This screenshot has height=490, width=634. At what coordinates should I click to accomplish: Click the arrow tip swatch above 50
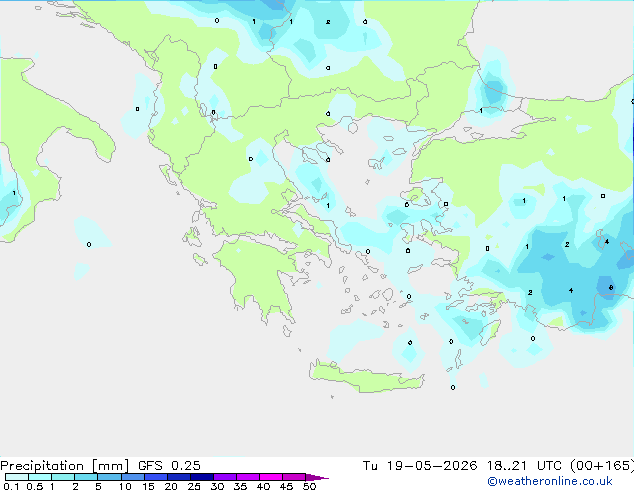coord(316,477)
